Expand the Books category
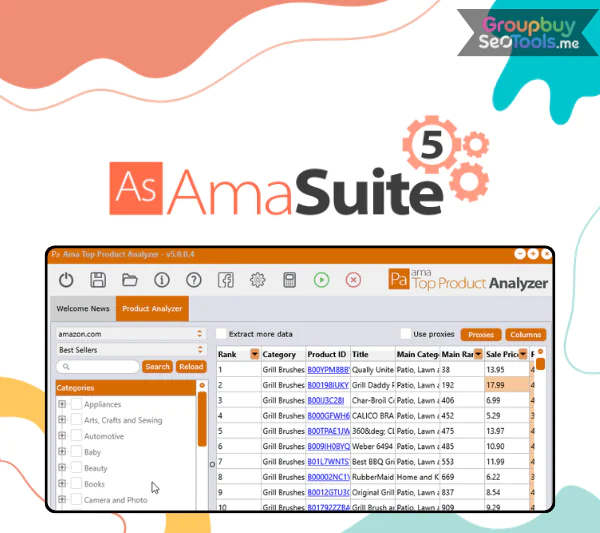 click(x=62, y=484)
